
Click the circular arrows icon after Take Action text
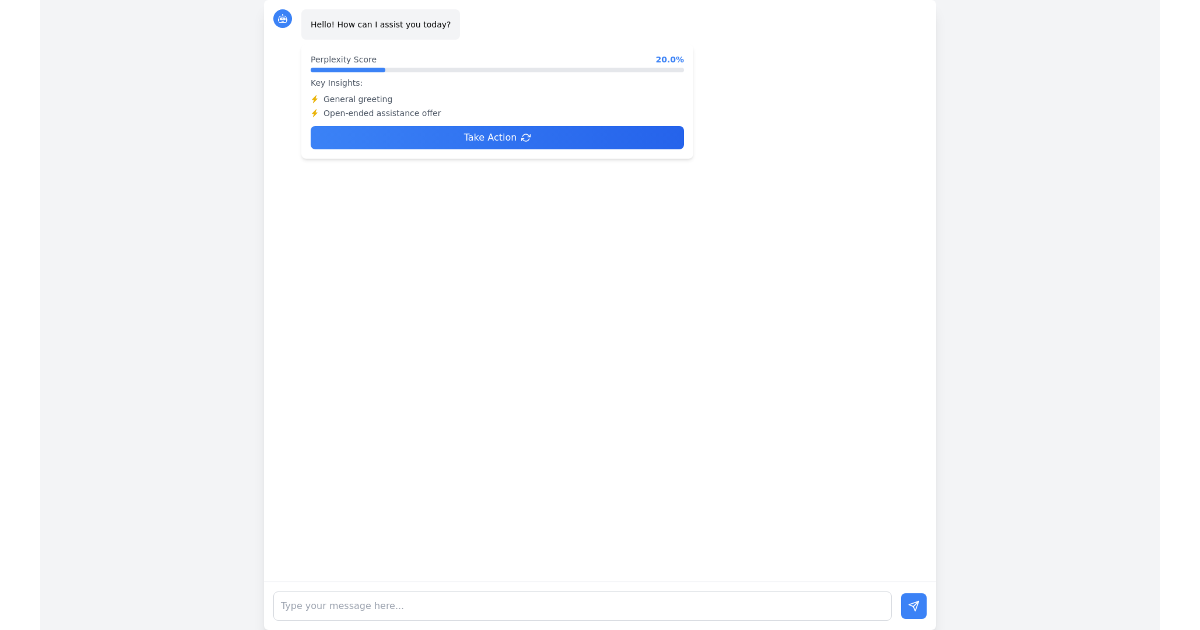[x=526, y=138]
